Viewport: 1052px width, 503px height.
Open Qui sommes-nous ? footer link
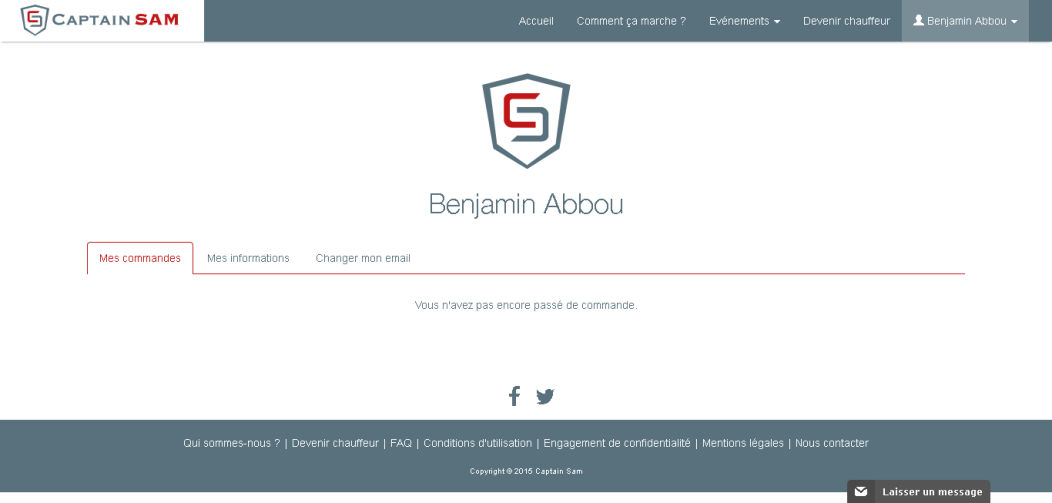pyautogui.click(x=231, y=443)
